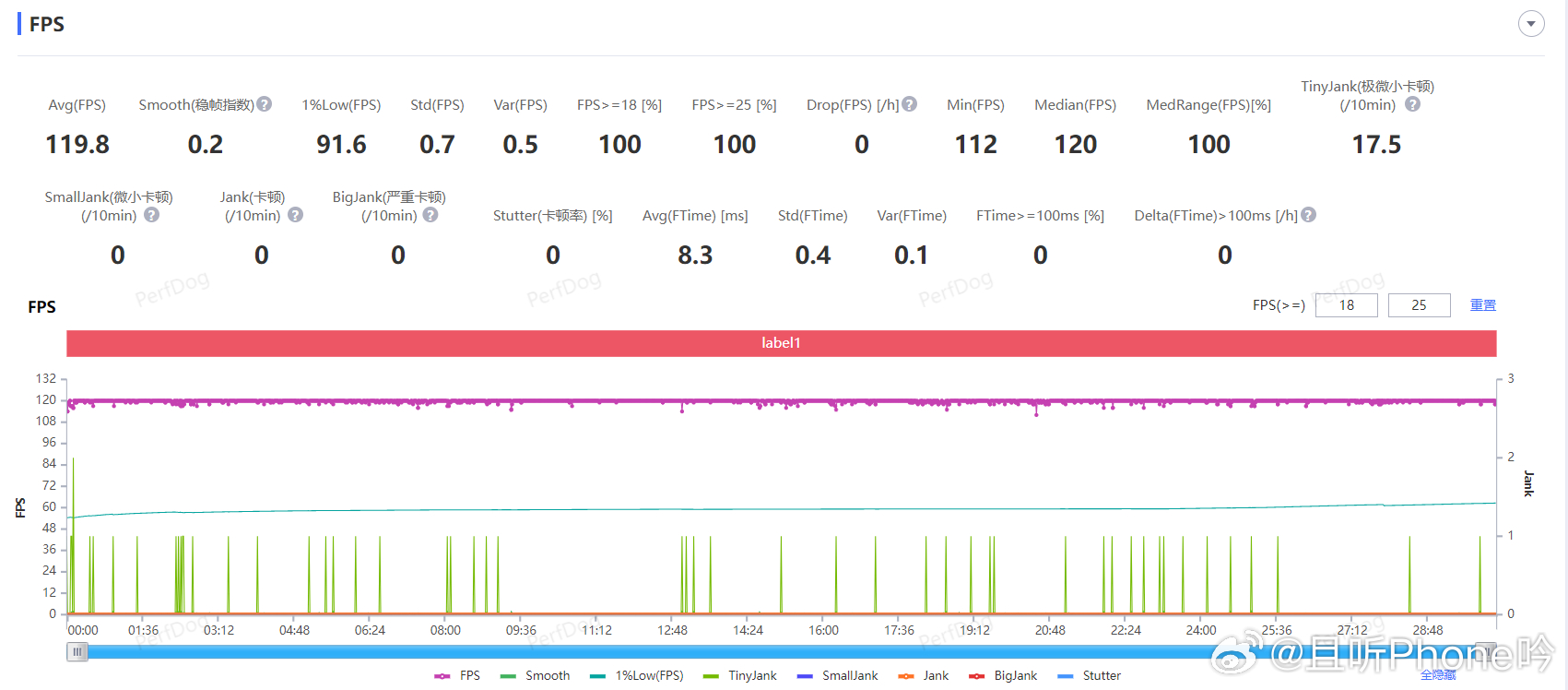1568x690 pixels.
Task: Open help icon for Jank(卡顿) (/10min)
Action: [296, 215]
